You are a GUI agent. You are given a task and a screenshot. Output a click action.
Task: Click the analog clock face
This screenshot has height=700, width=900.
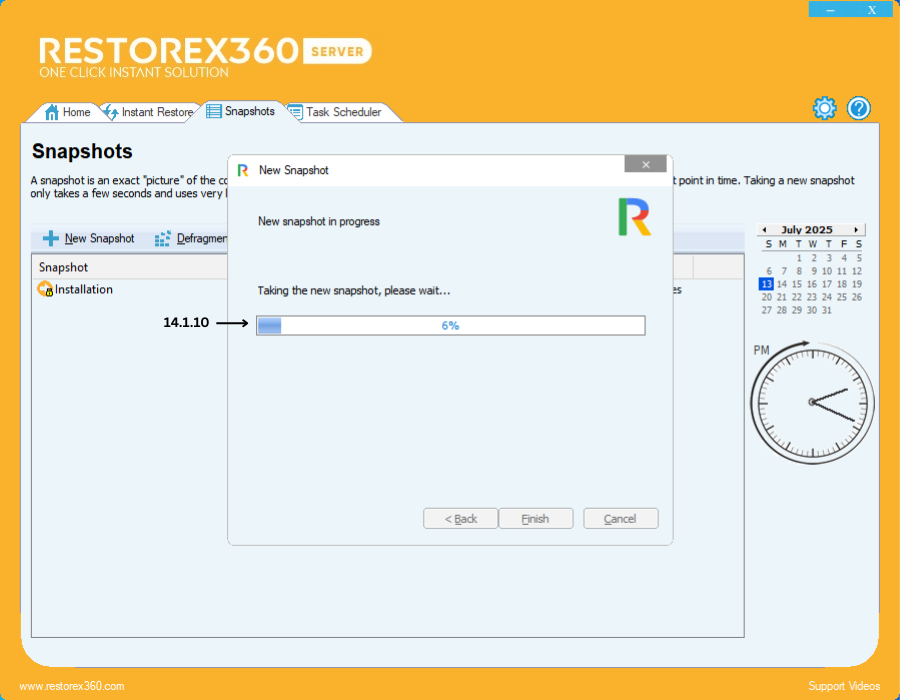tap(812, 402)
